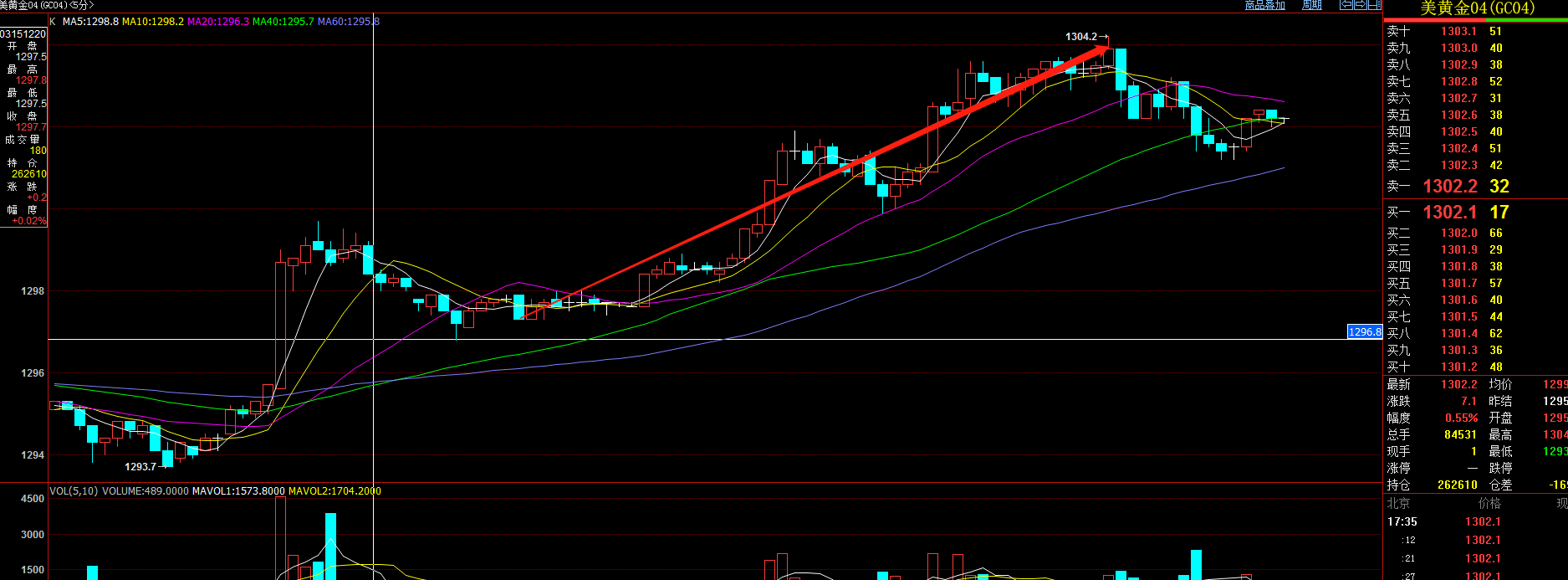Viewport: 1568px width, 580px height.
Task: Click the 卖二 ask row at 1302.3
Action: coord(1475,165)
